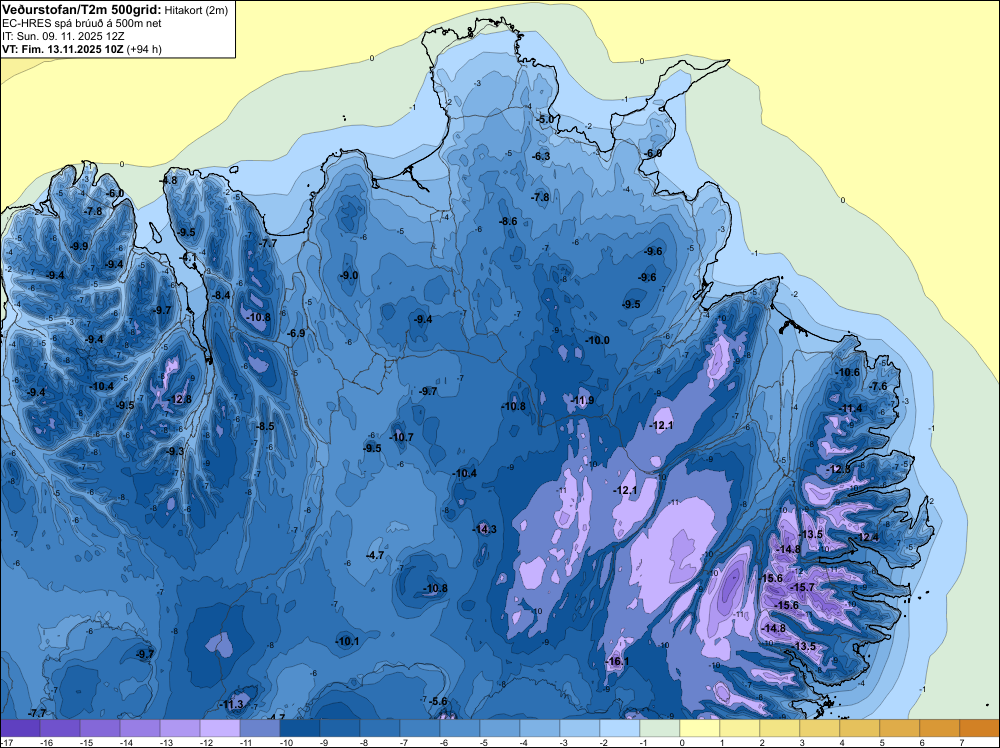Select the -10.1 temperature value

click(x=348, y=641)
